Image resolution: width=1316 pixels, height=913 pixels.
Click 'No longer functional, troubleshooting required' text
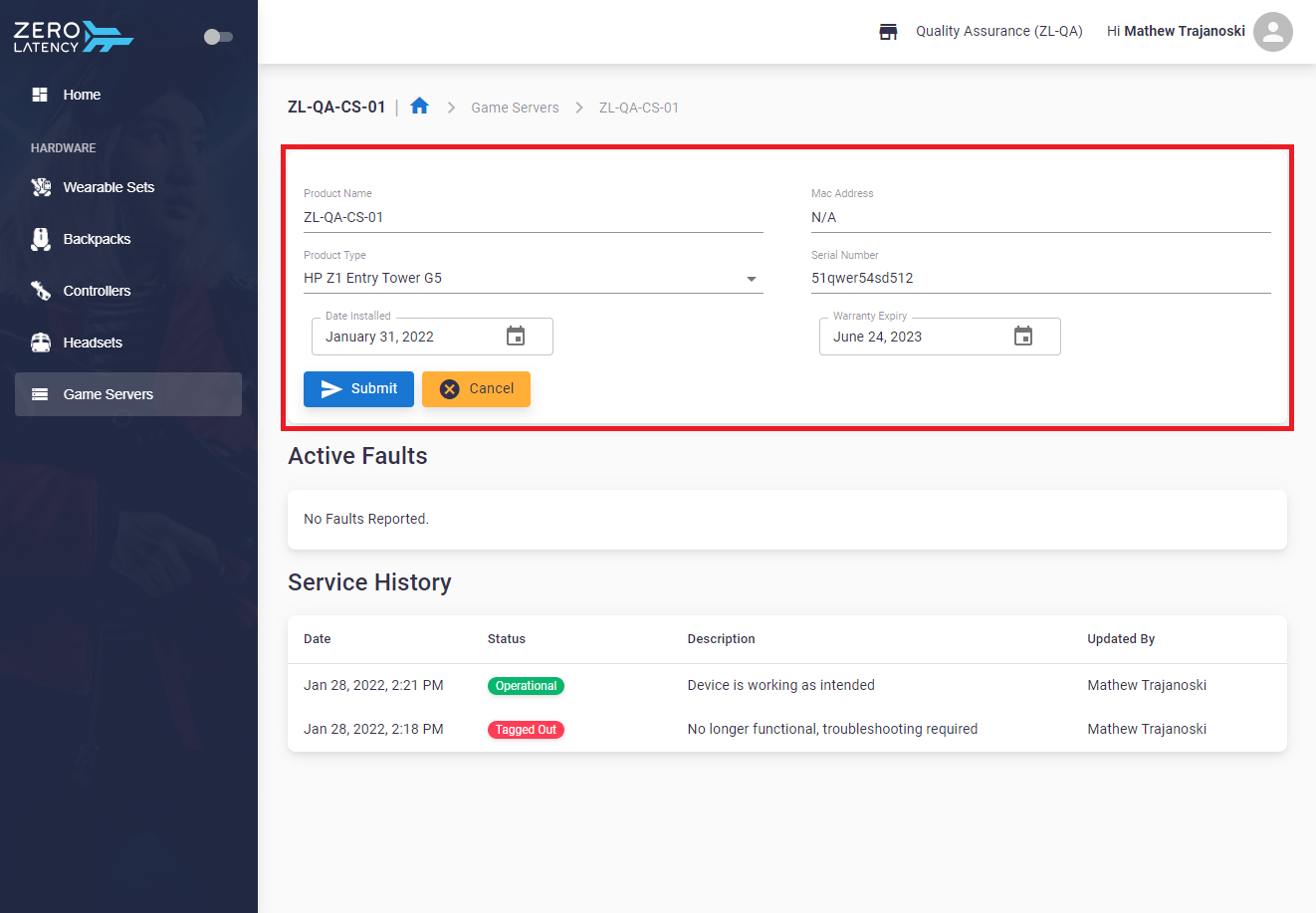832,729
